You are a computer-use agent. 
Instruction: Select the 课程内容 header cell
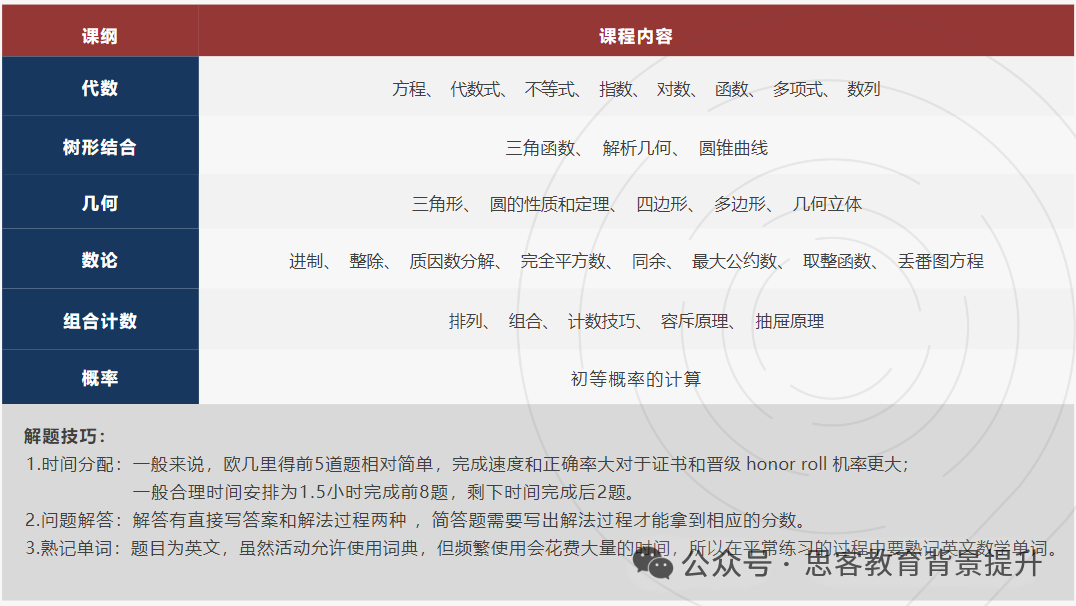click(x=637, y=33)
